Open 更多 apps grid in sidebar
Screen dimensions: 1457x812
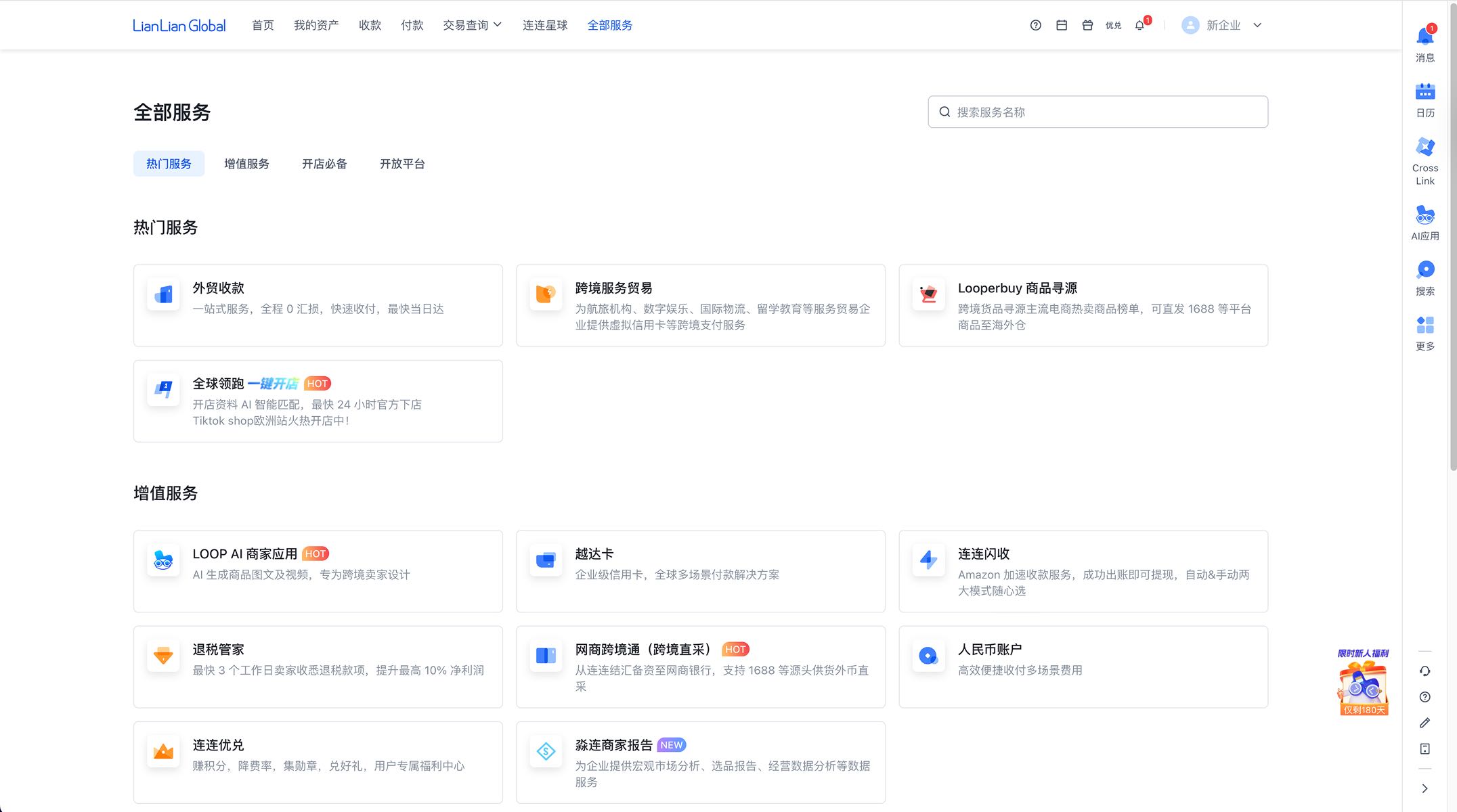(x=1425, y=332)
